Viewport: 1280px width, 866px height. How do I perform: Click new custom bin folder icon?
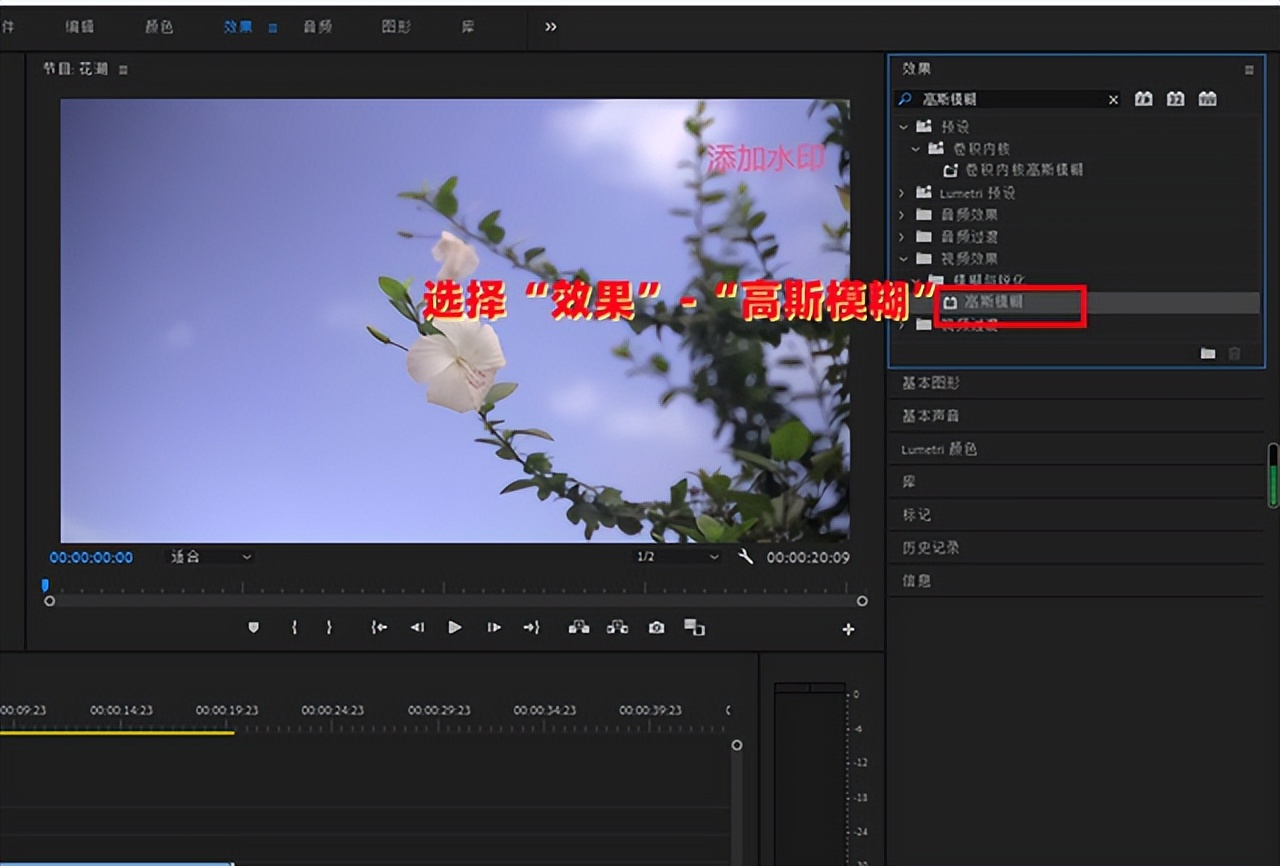[x=1208, y=353]
